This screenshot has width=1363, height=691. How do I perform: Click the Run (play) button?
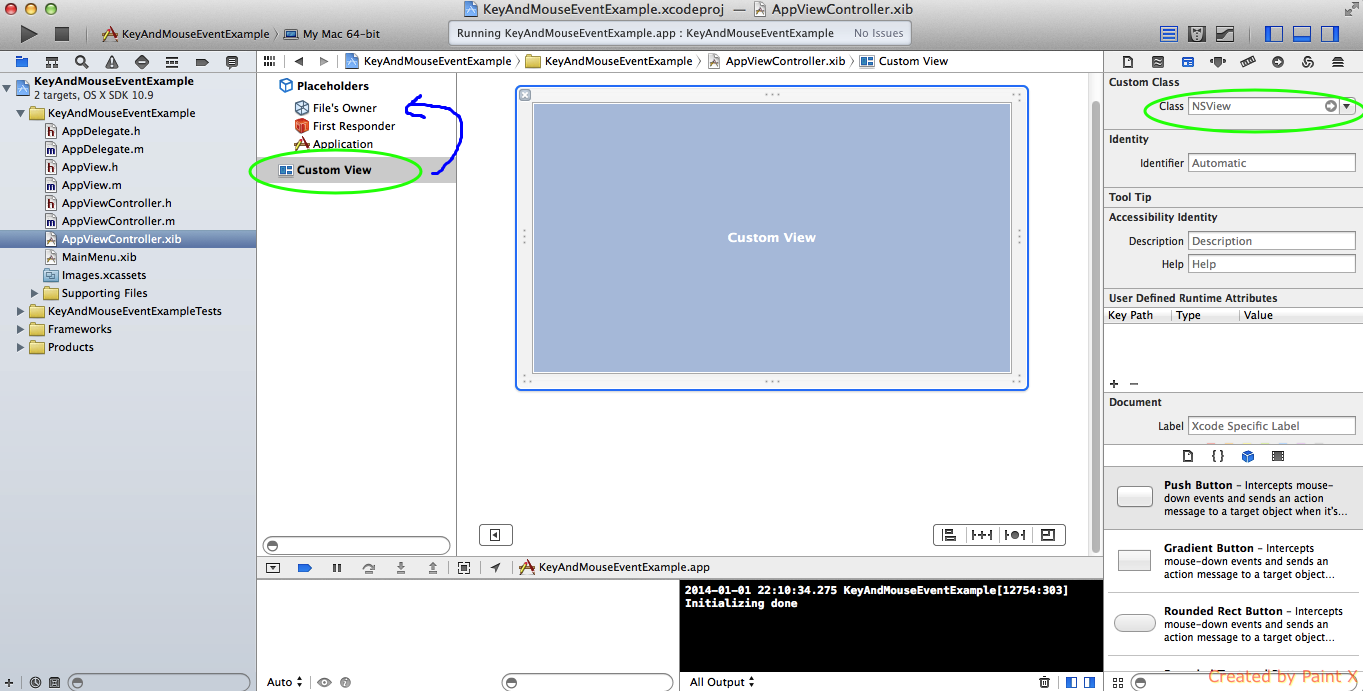(29, 33)
